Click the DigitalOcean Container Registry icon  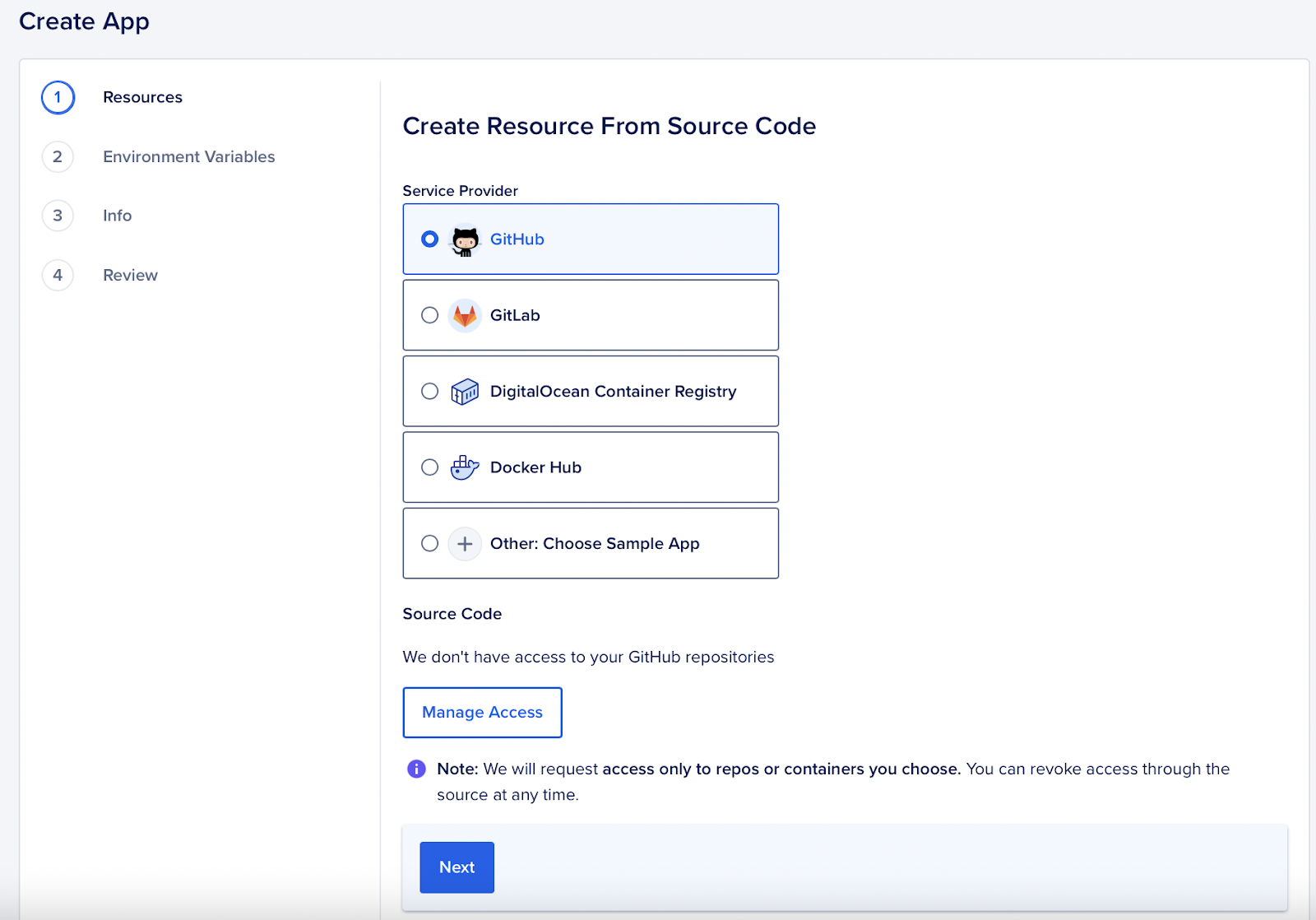point(465,392)
